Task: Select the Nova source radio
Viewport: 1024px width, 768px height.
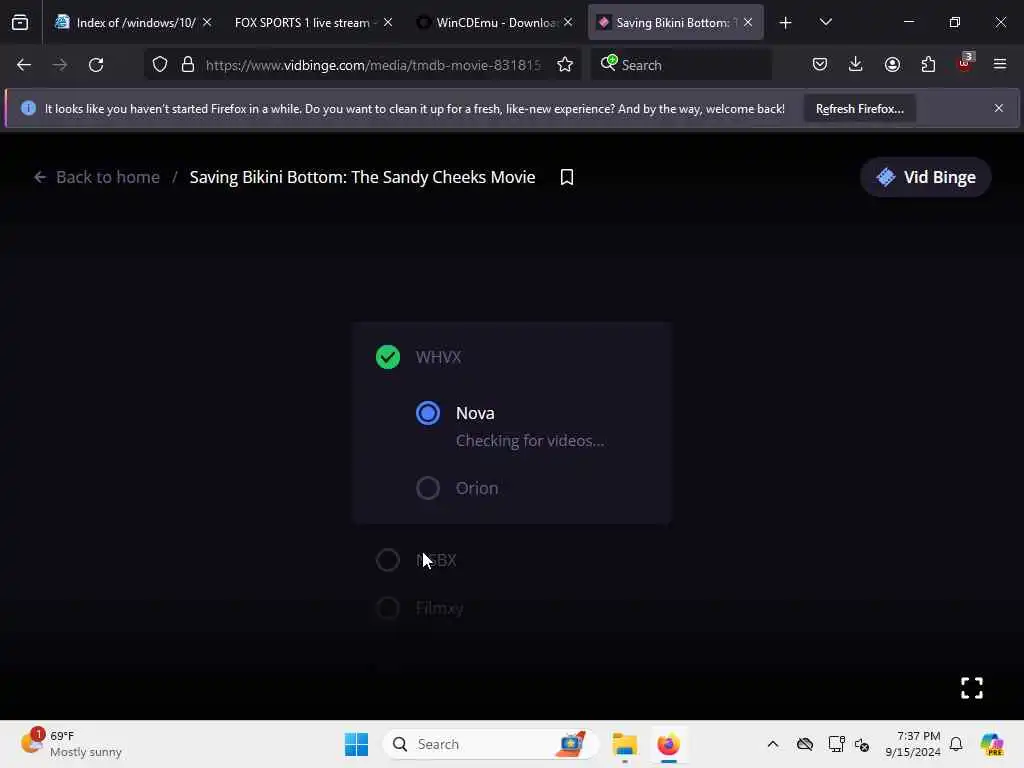Action: coord(428,413)
